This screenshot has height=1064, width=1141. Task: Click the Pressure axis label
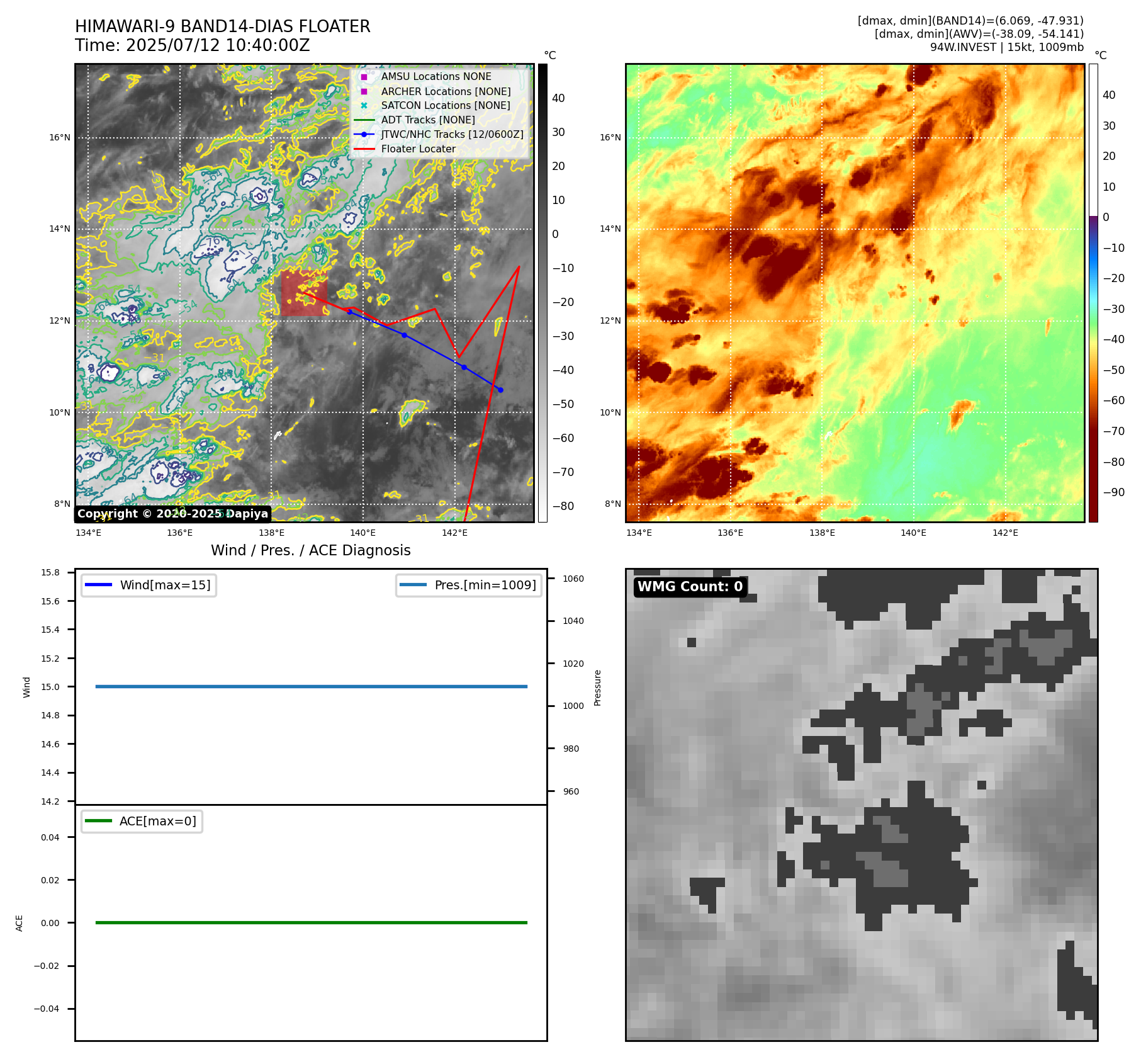point(598,688)
